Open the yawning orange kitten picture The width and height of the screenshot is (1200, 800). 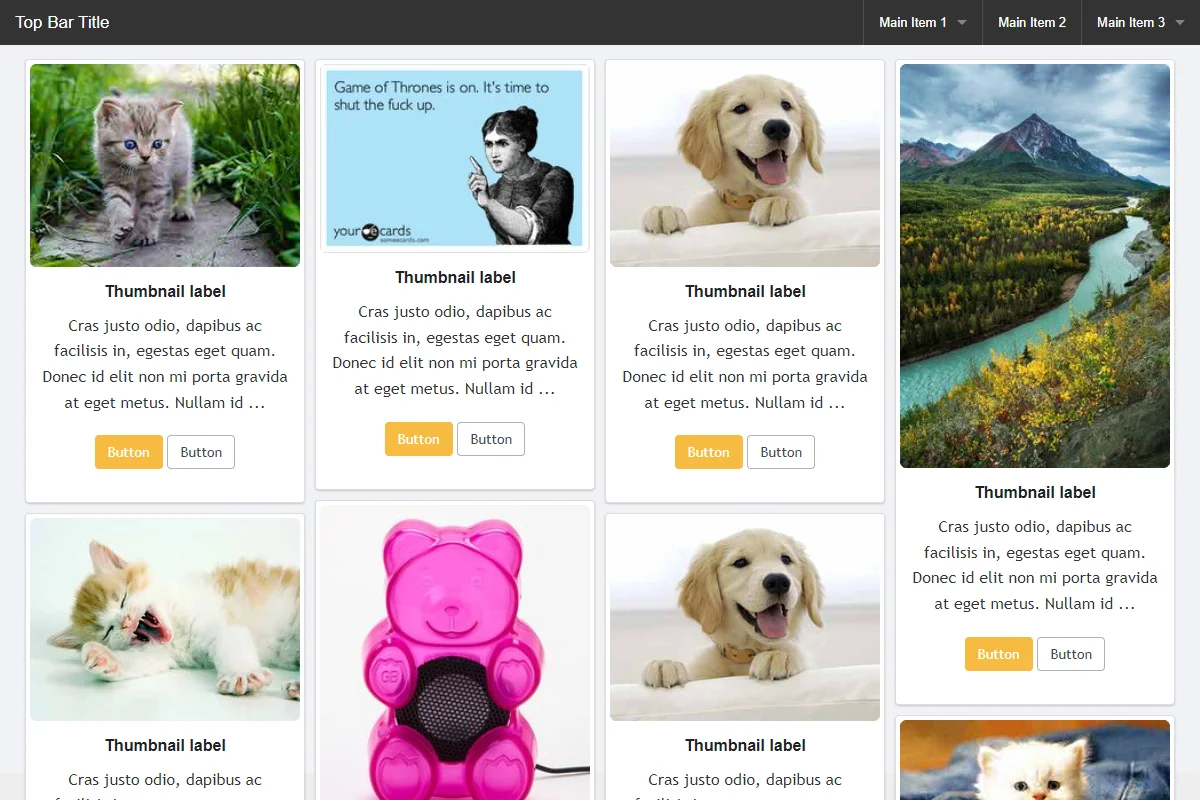click(165, 619)
